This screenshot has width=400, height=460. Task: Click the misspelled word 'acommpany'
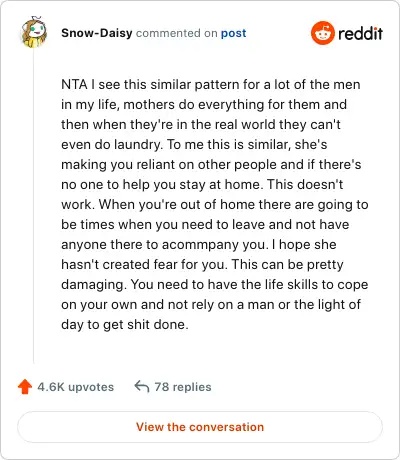(x=201, y=245)
